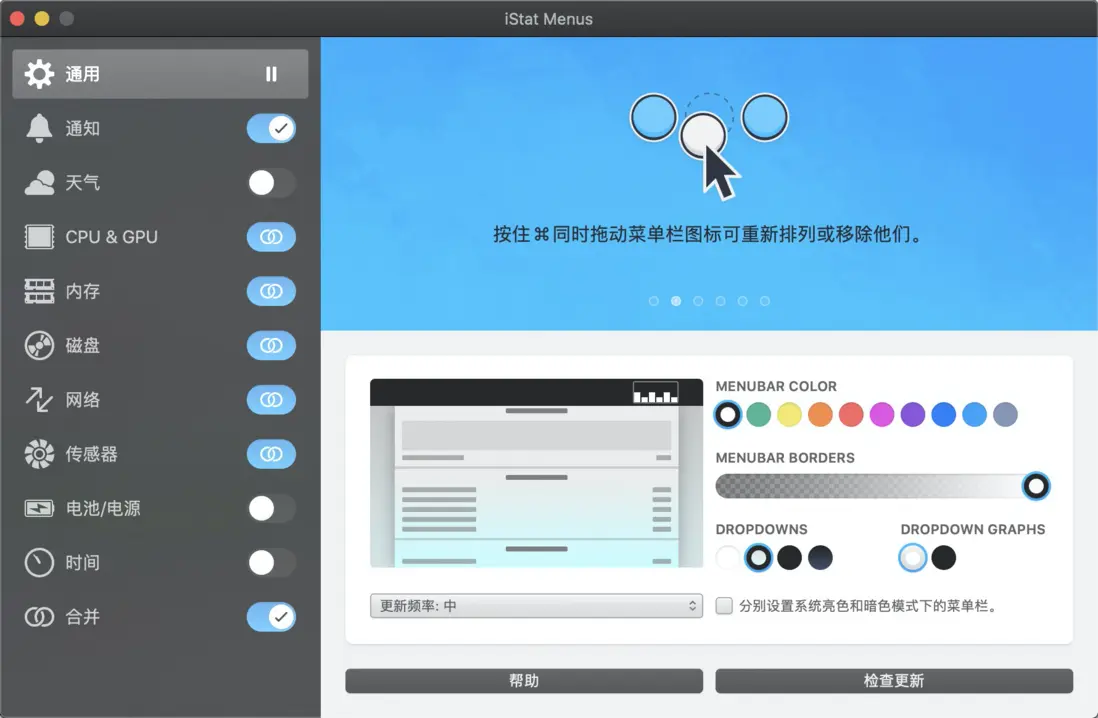Toggle the 网络 combined switch
Screen dimensions: 1098x718
271,399
